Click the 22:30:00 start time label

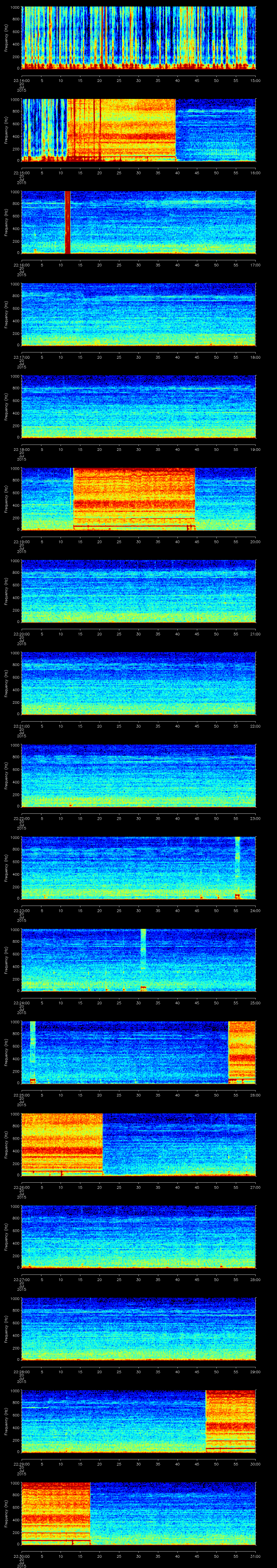21,1556
